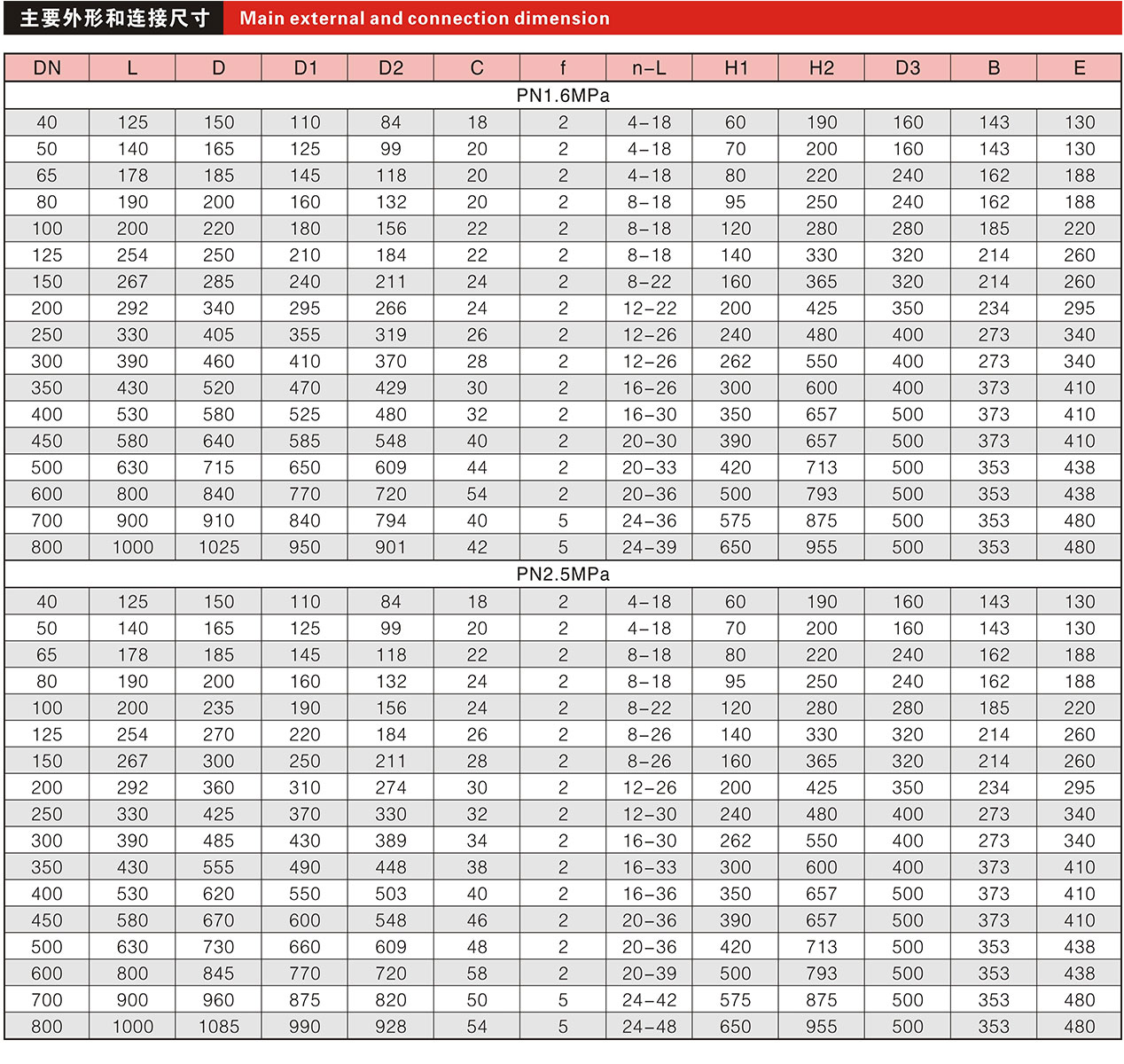This screenshot has height=1064, width=1124.
Task: Select the cell with value 1085
Action: point(219,1027)
